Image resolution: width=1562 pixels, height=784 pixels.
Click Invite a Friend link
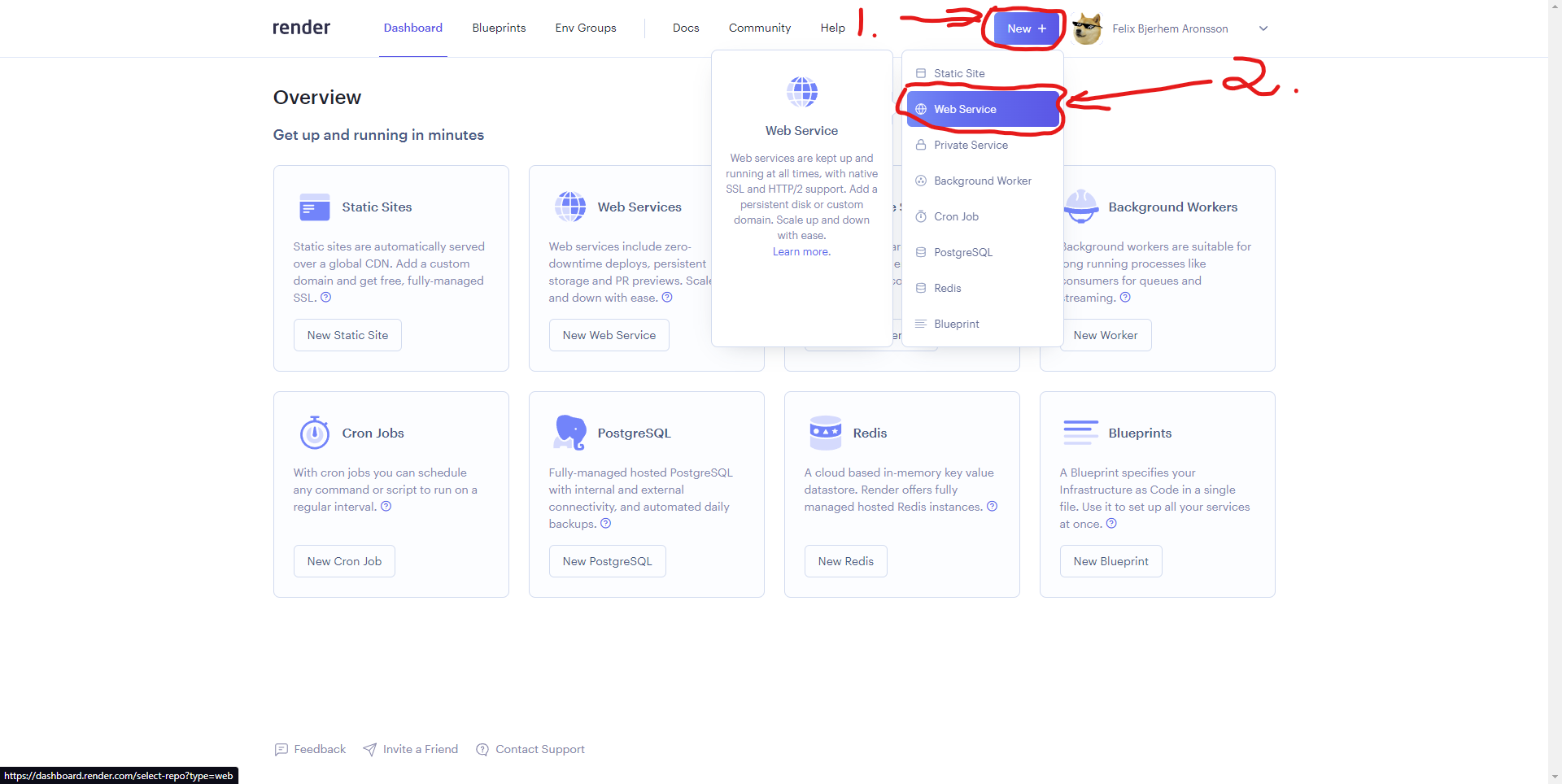411,749
